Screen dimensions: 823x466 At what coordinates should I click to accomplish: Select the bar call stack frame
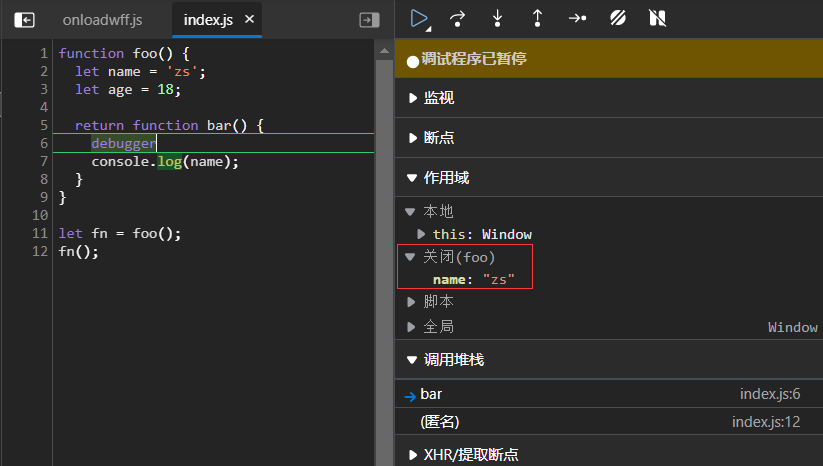click(609, 394)
